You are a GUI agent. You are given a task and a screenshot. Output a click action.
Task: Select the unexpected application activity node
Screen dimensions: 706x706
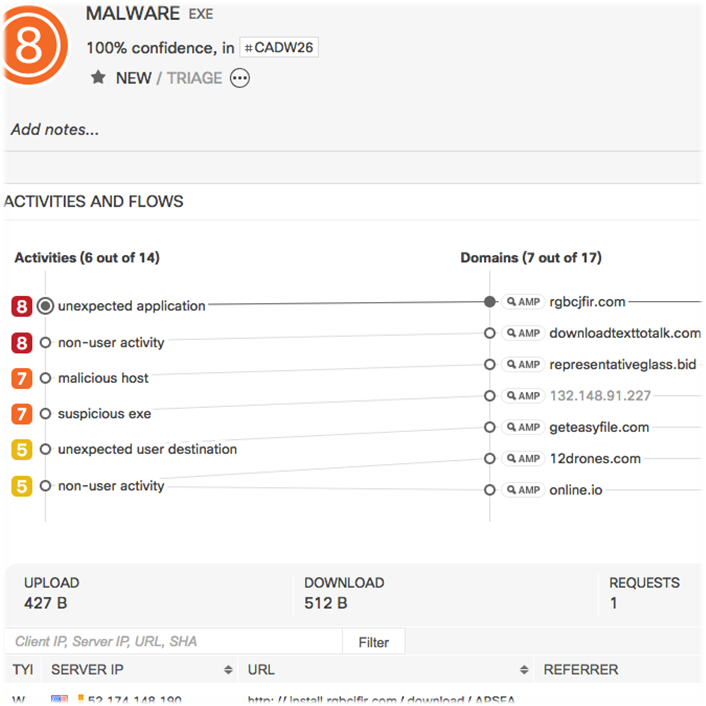tap(45, 307)
